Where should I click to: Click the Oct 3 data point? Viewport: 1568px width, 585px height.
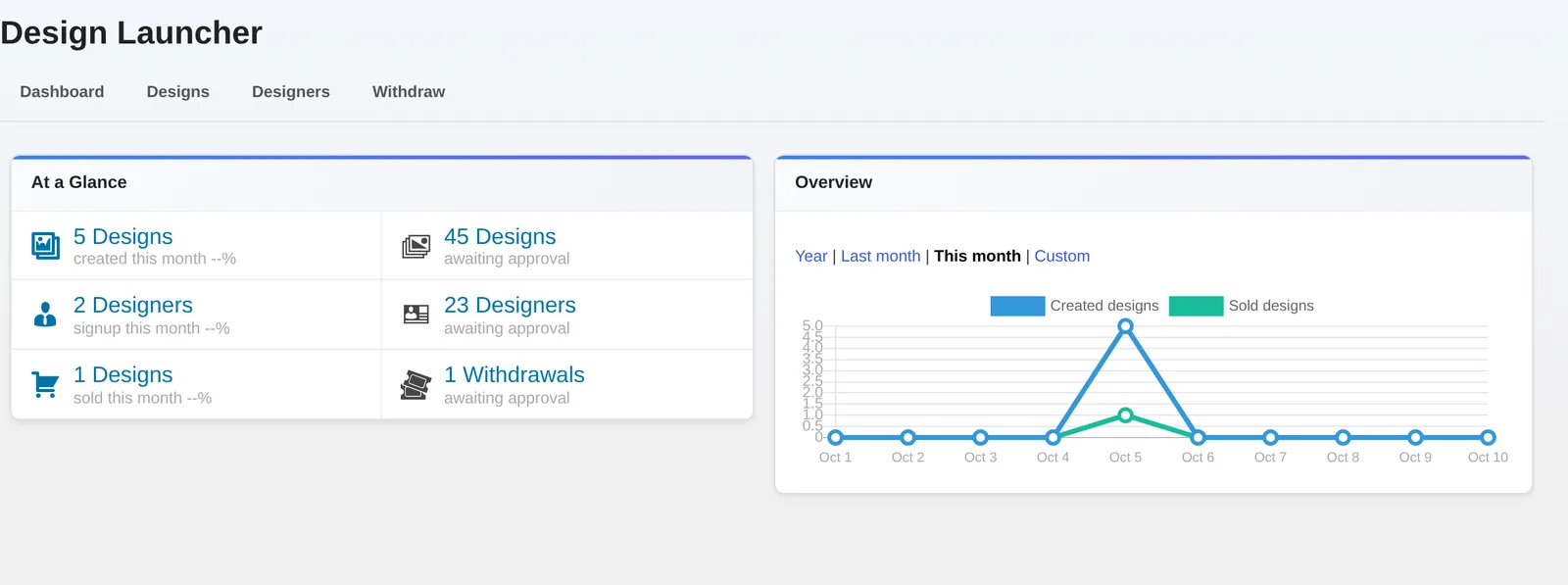pyautogui.click(x=981, y=437)
